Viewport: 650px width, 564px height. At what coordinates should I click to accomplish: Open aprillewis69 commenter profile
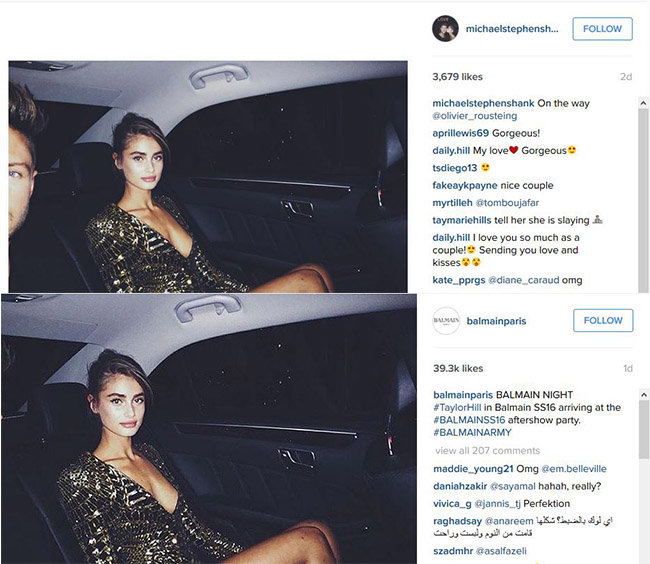pos(461,133)
